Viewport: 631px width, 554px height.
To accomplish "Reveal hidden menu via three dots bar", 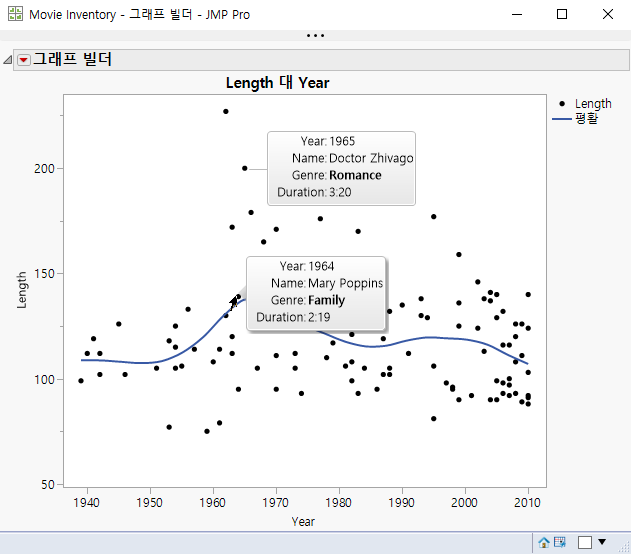I will [316, 35].
